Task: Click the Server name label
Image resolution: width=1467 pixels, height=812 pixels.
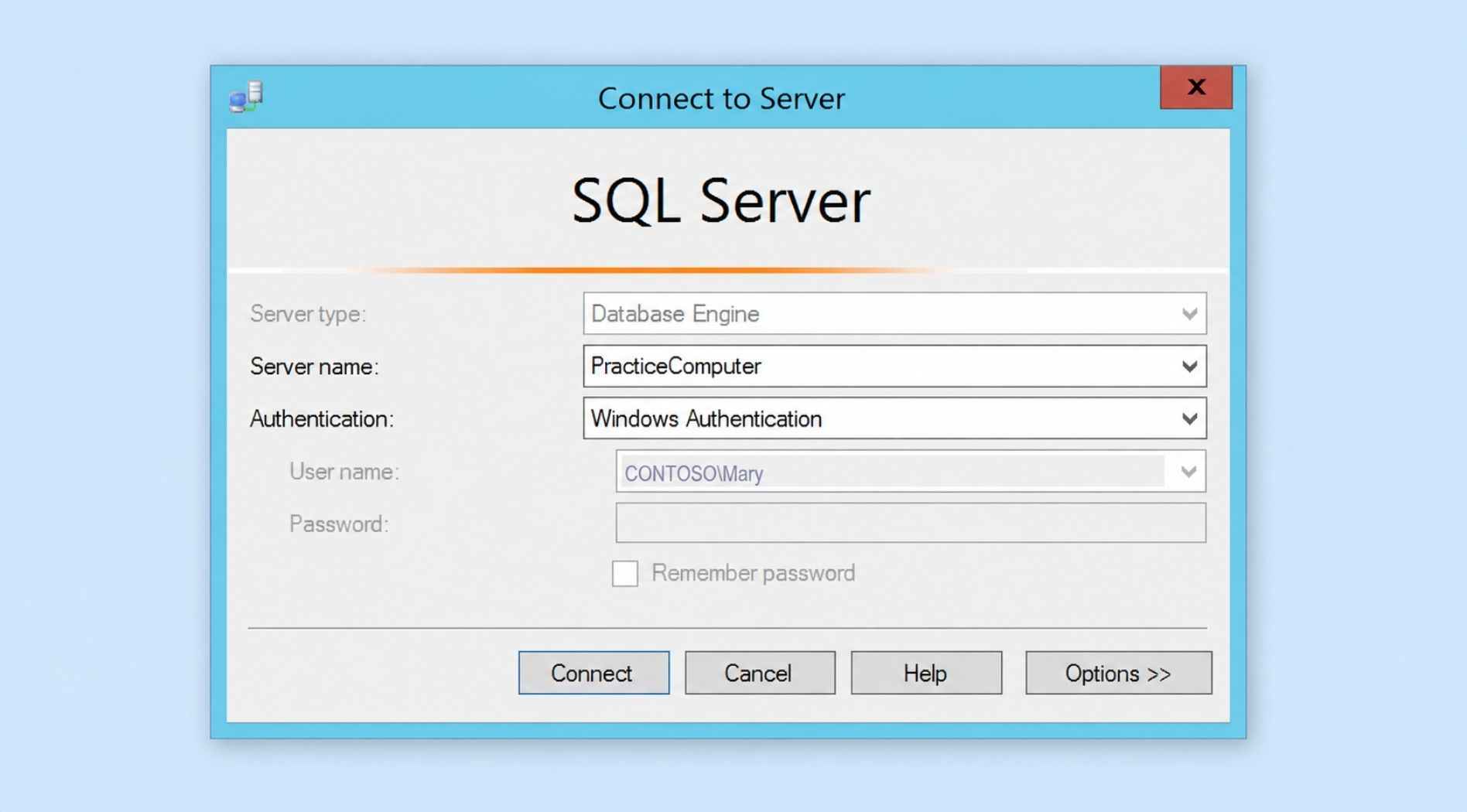Action: point(314,367)
